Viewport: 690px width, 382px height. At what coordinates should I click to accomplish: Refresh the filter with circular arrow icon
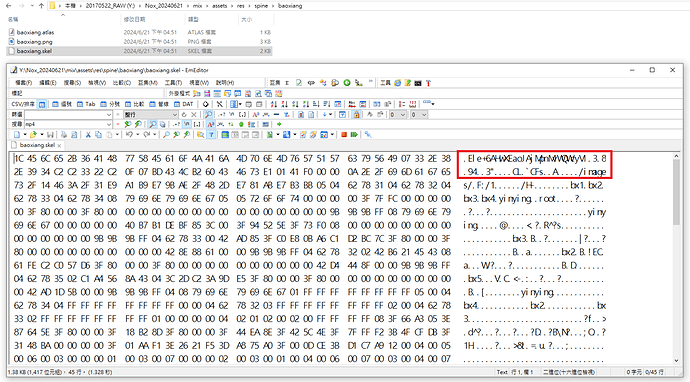[x=184, y=114]
